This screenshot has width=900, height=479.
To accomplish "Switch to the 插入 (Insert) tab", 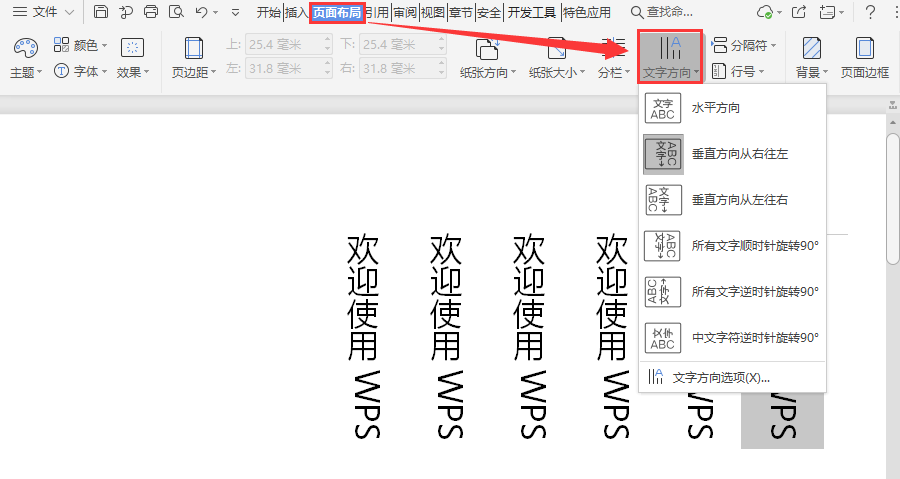I will pyautogui.click(x=296, y=12).
